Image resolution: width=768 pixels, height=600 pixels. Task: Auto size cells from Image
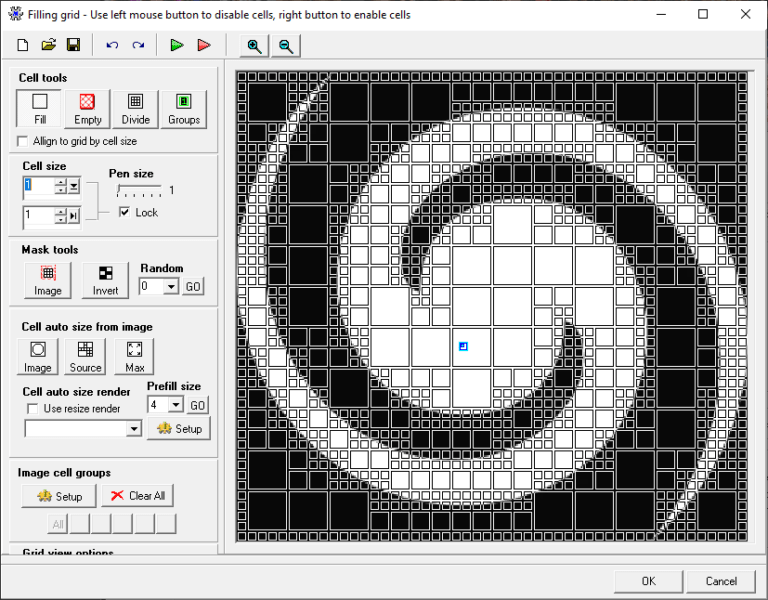click(x=38, y=357)
